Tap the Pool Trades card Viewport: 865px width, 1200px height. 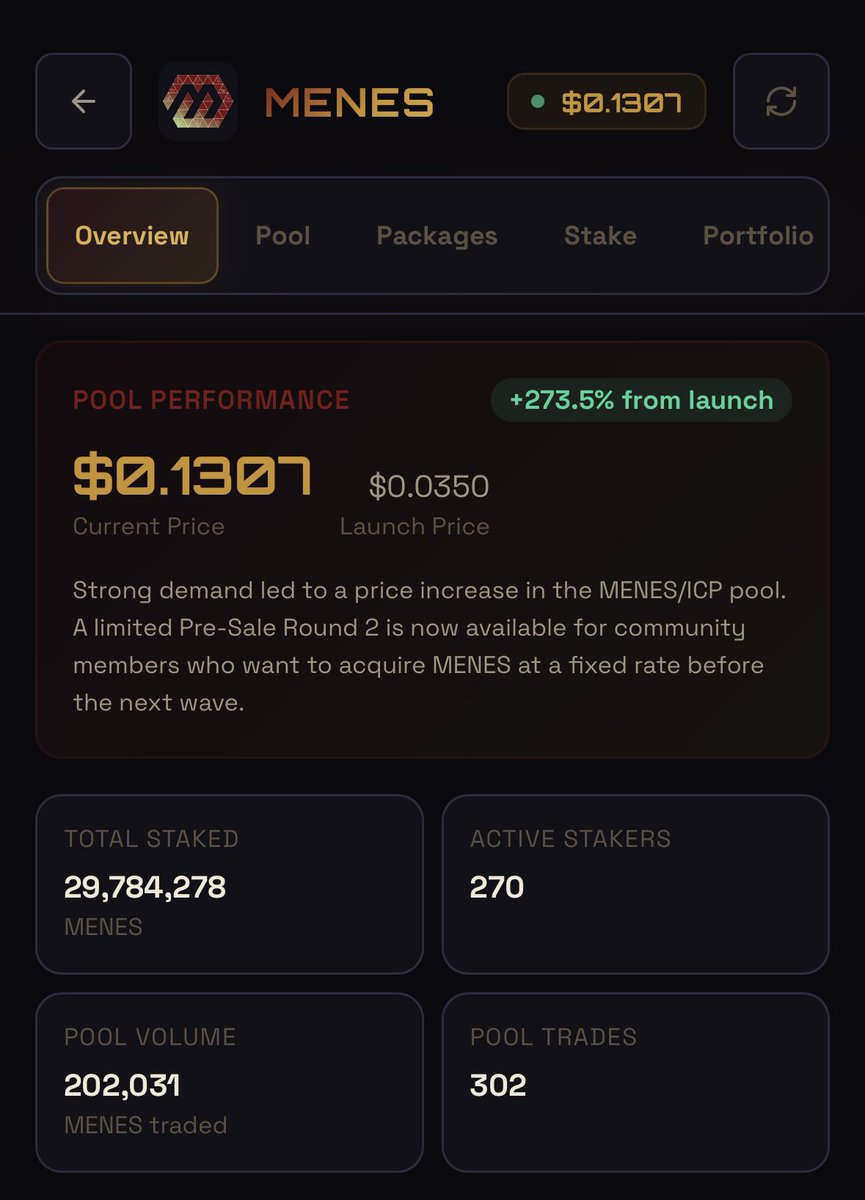(x=635, y=1082)
